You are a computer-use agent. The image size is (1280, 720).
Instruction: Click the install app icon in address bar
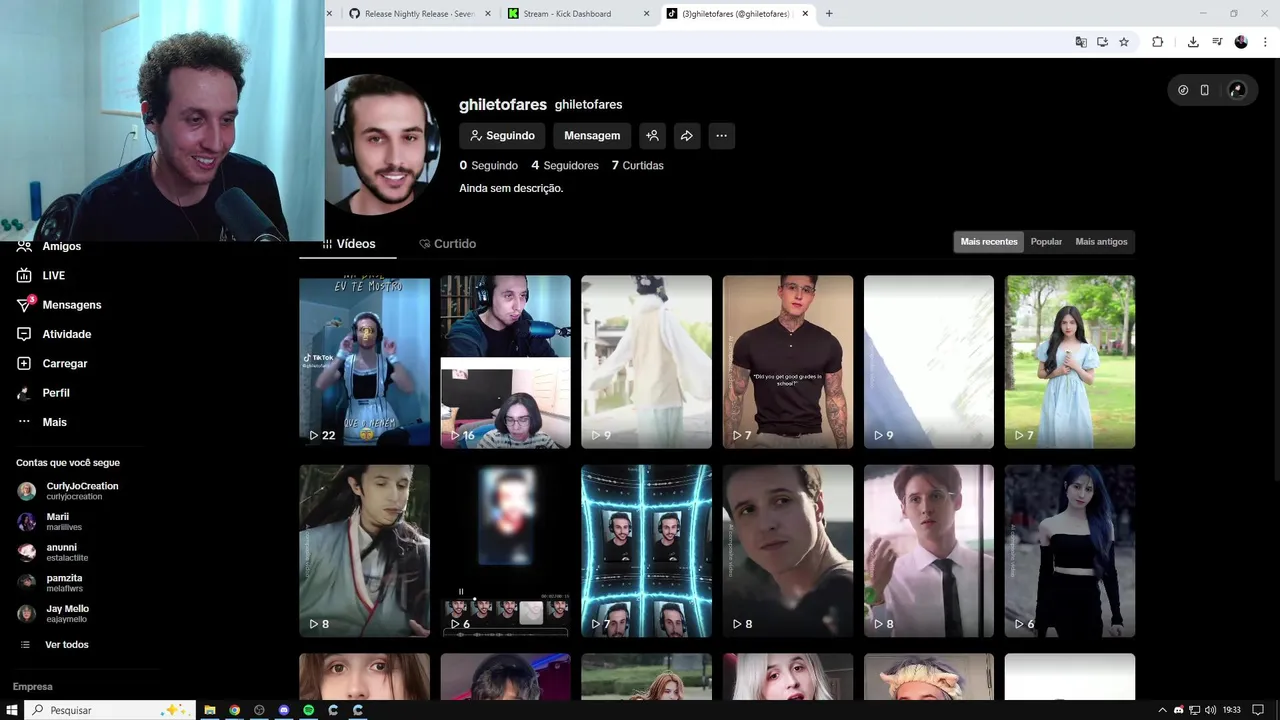[1102, 42]
